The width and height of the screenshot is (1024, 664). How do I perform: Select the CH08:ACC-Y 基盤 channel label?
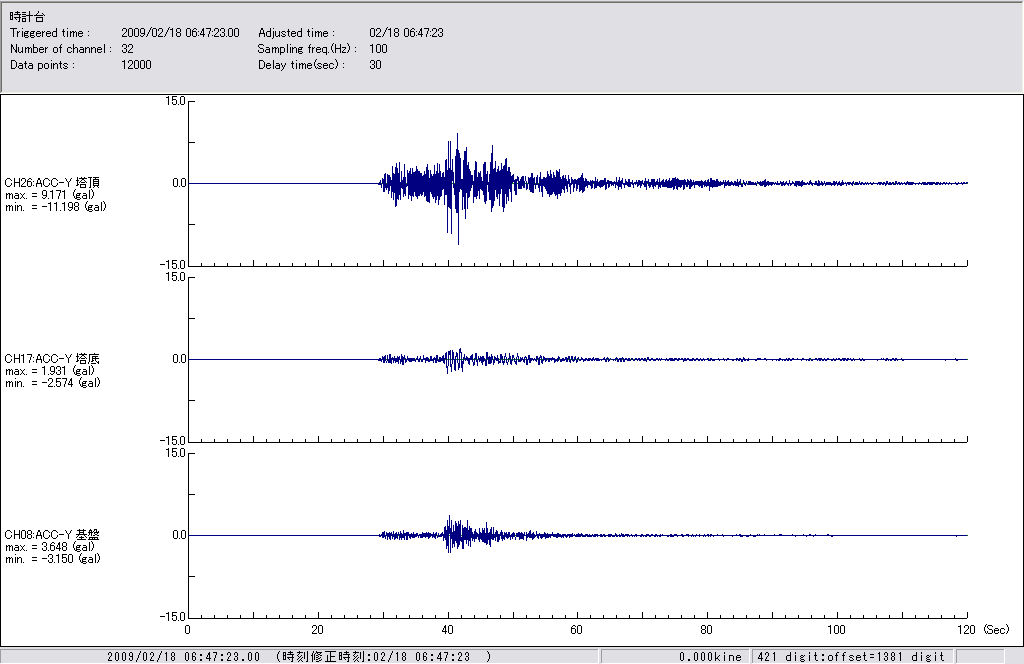pos(52,534)
